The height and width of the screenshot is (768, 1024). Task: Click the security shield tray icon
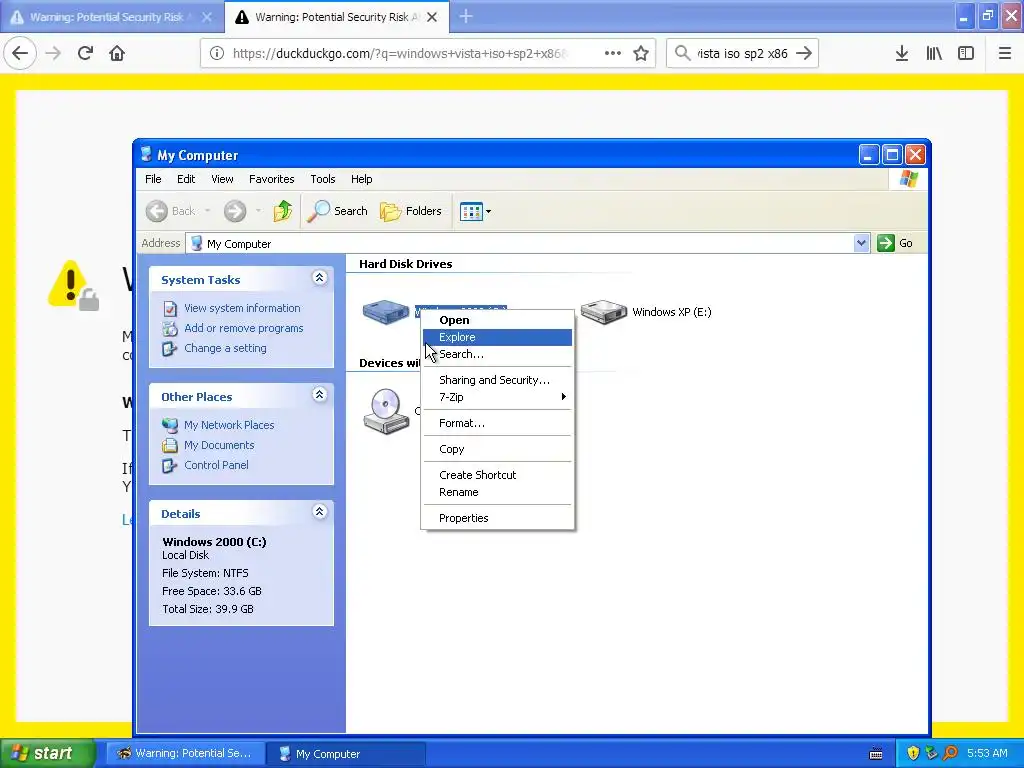[913, 754]
